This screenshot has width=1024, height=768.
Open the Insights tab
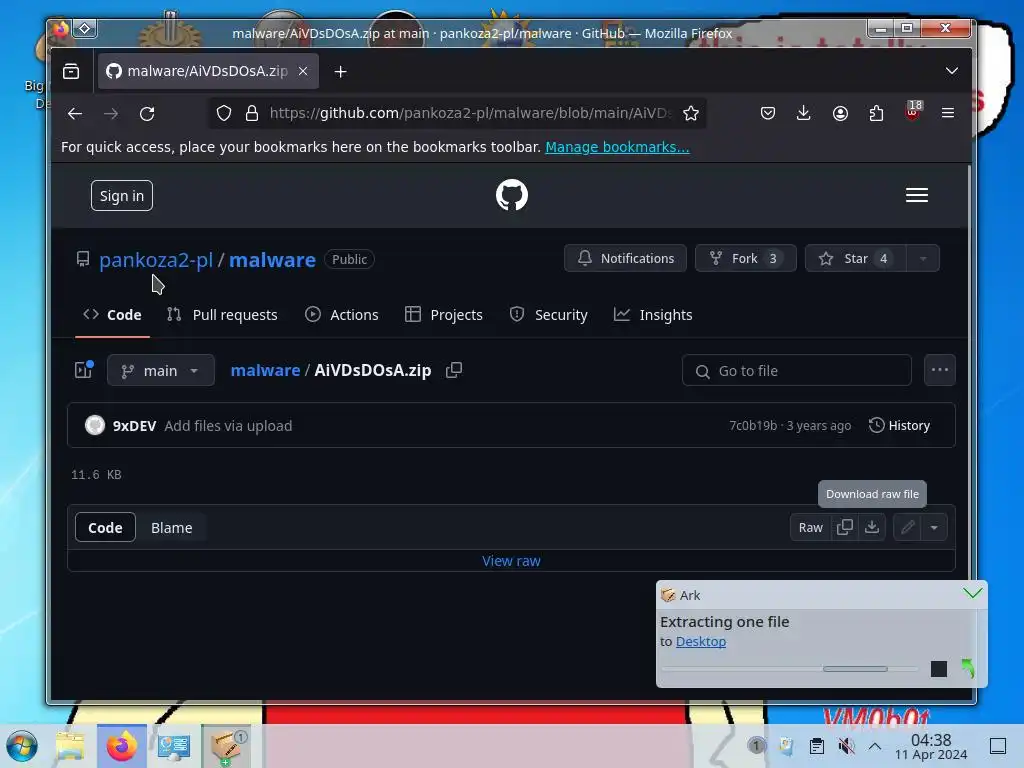[653, 315]
